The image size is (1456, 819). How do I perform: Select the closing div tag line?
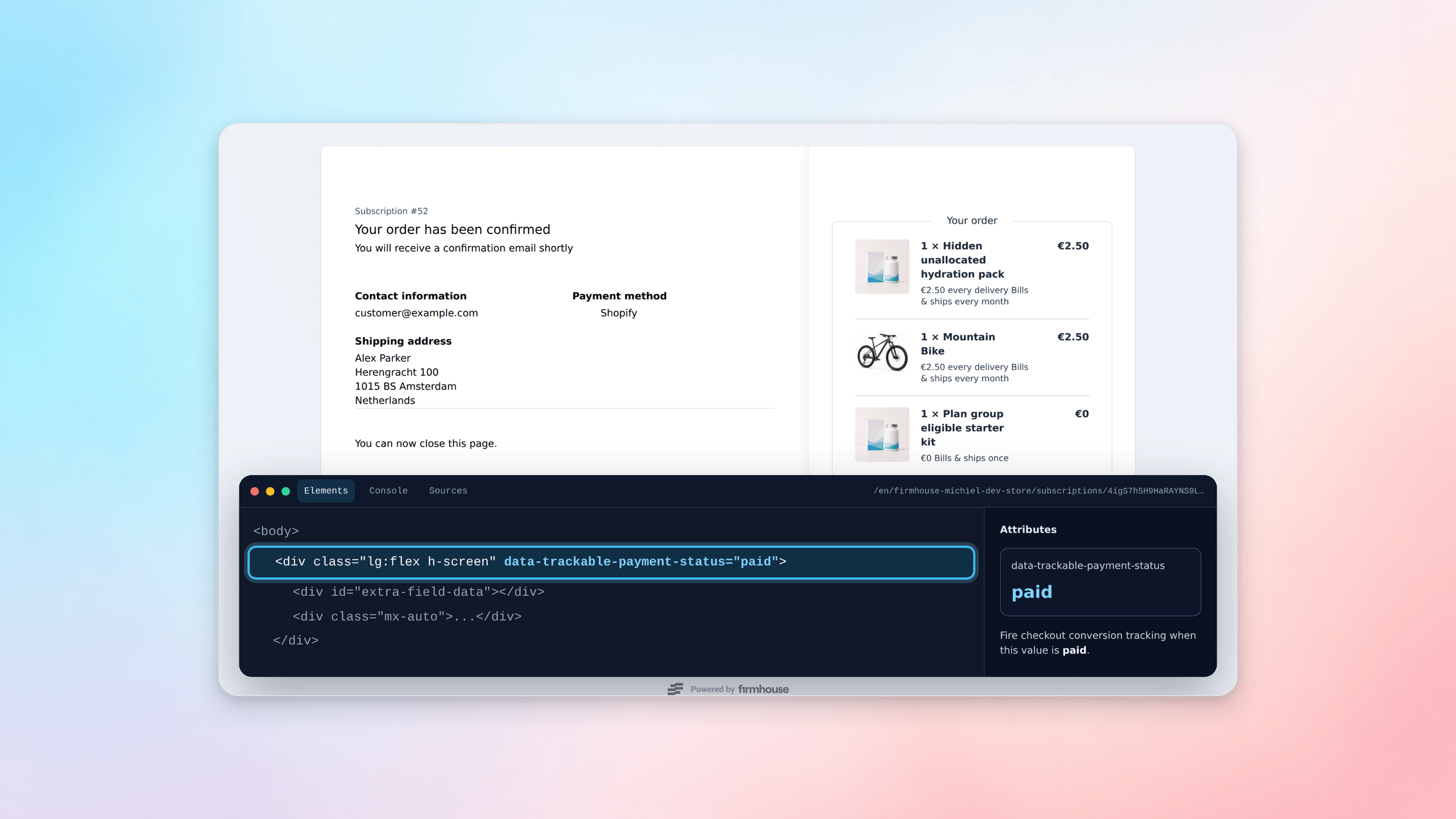point(296,641)
